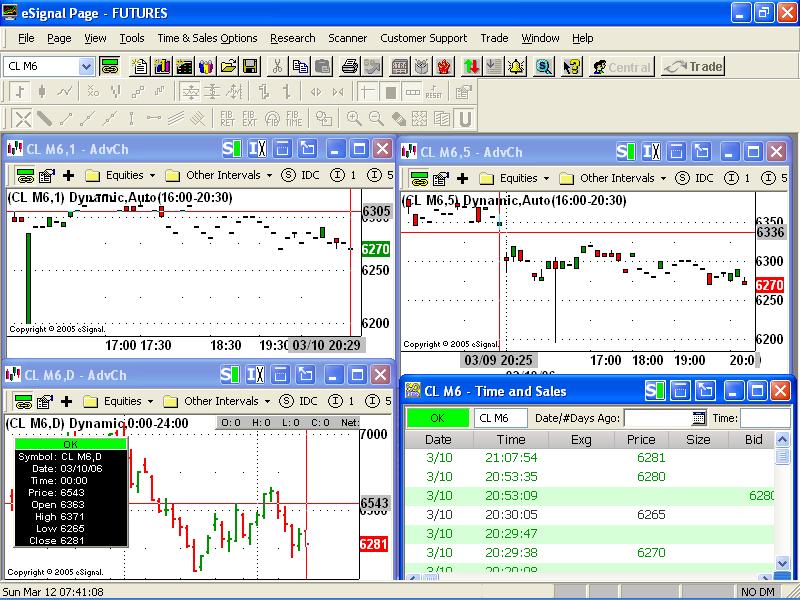The width and height of the screenshot is (800, 600).
Task: Open the Scanner menu
Action: coord(347,38)
